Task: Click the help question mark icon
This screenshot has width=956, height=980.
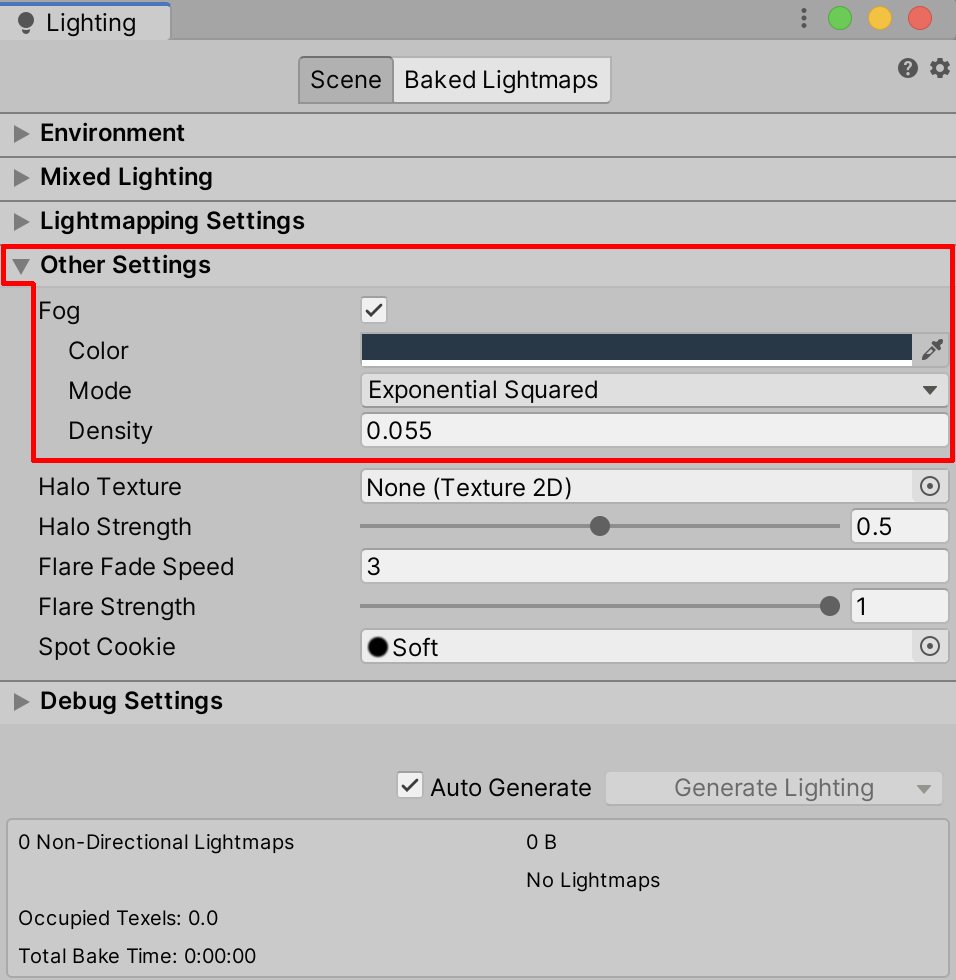Action: point(907,68)
